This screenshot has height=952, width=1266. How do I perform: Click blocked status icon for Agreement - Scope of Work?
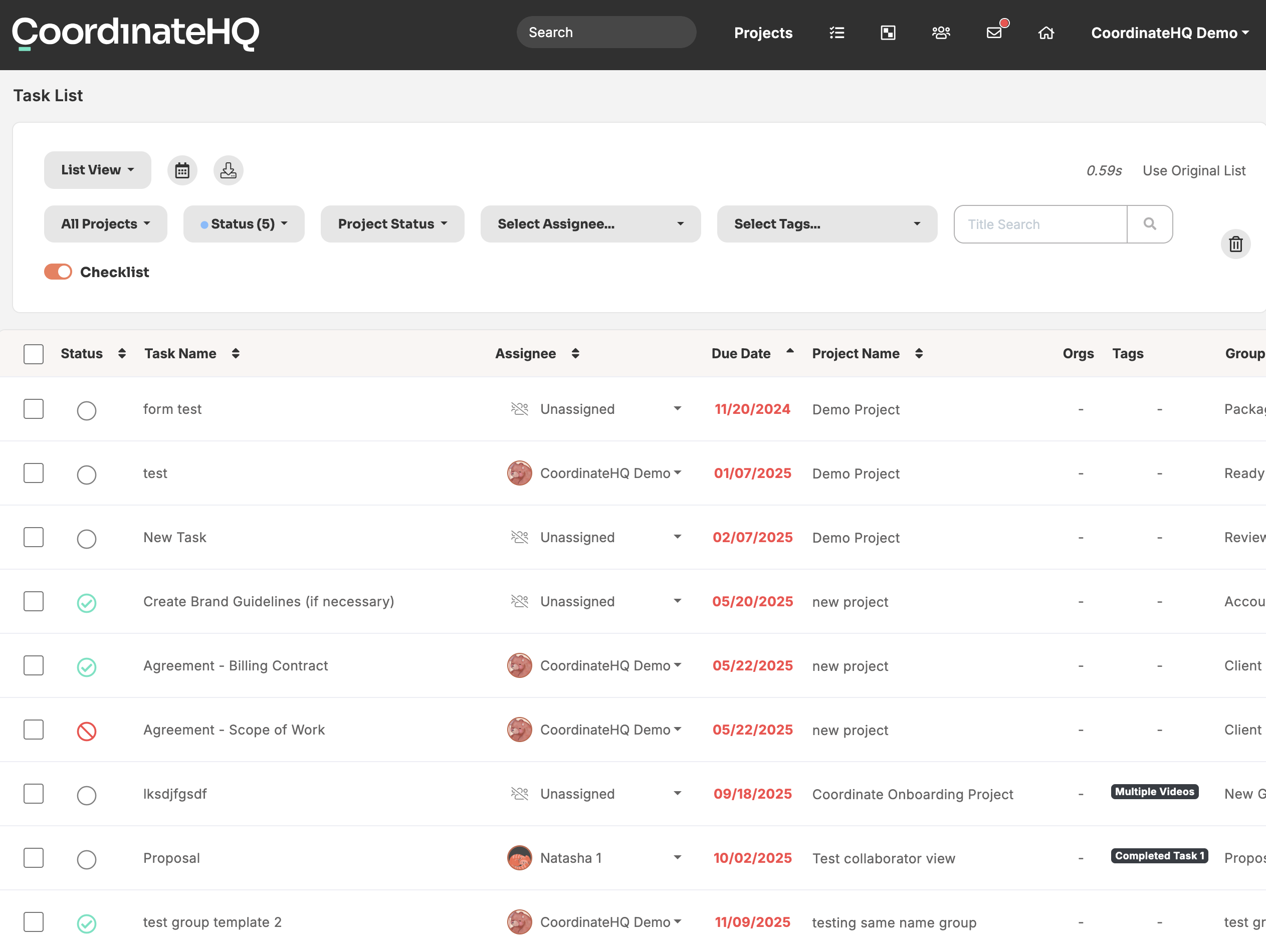(x=86, y=731)
